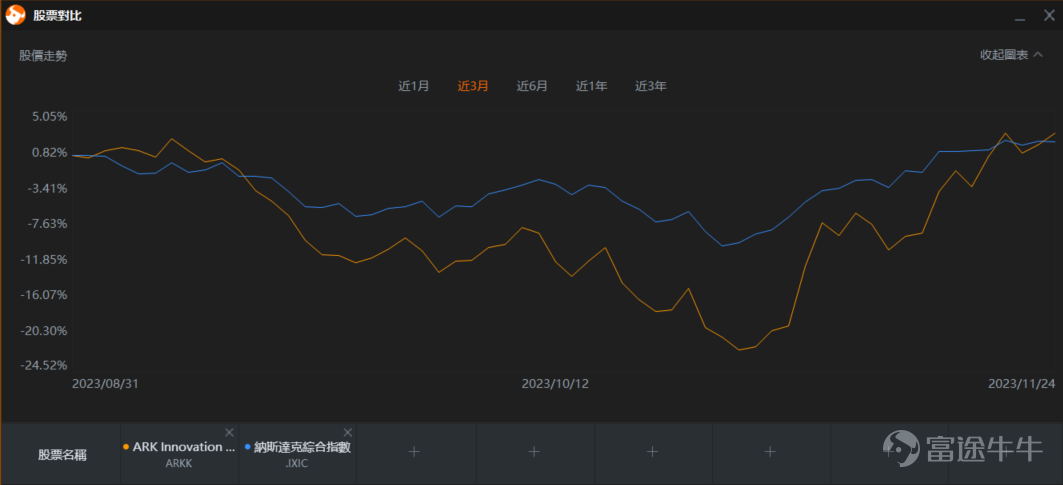Add a stock in the third empty plus slot
Viewport: 1063px width, 485px height.
(652, 451)
